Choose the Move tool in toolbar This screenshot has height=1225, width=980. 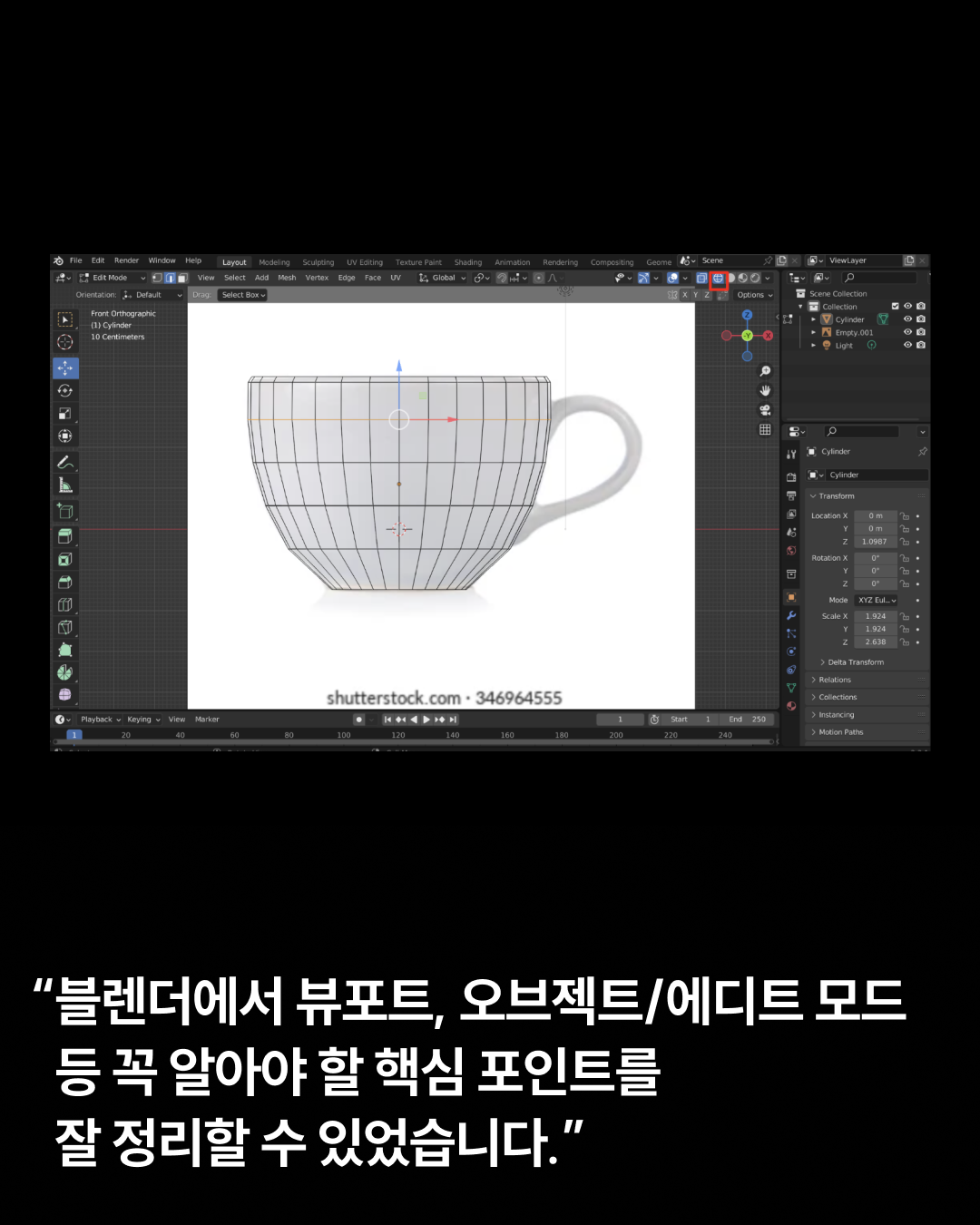coord(65,367)
